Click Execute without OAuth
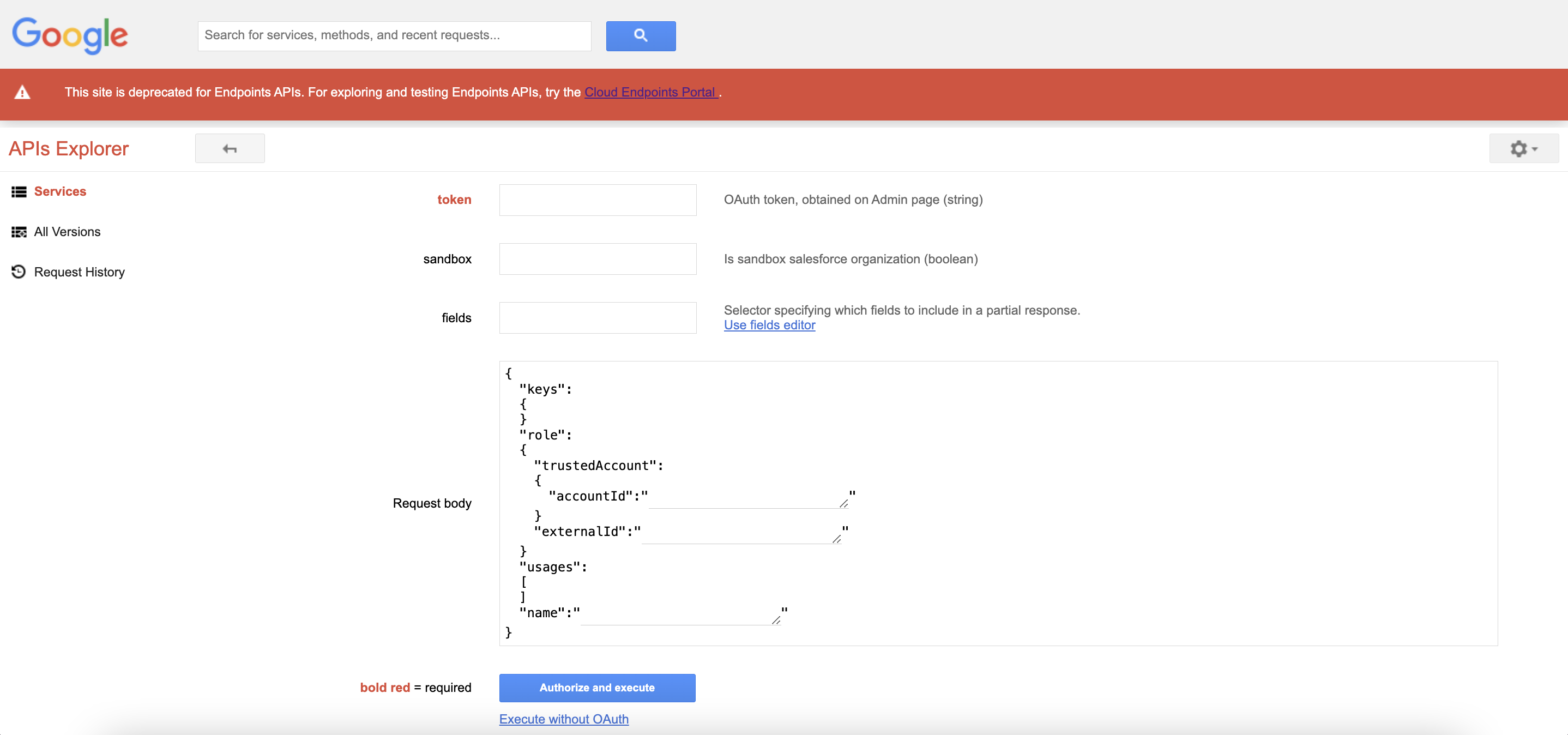1568x735 pixels. tap(563, 719)
